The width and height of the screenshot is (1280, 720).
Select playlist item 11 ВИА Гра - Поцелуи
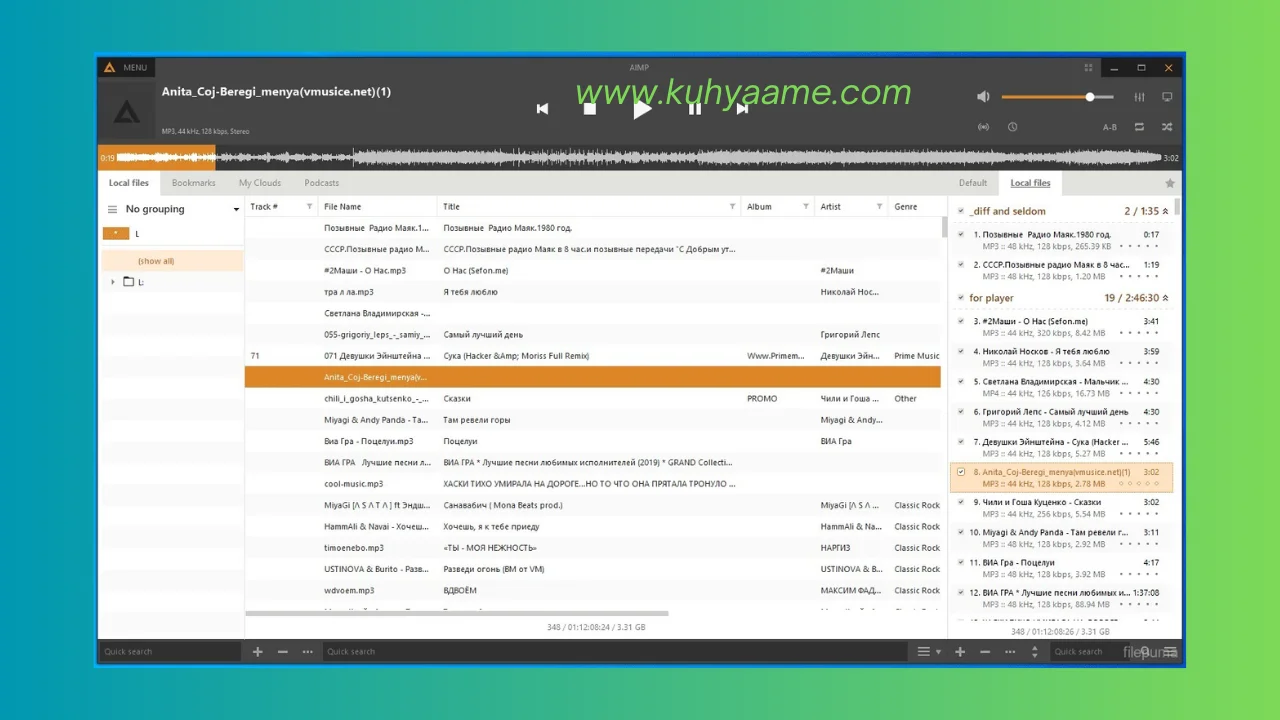(1061, 568)
